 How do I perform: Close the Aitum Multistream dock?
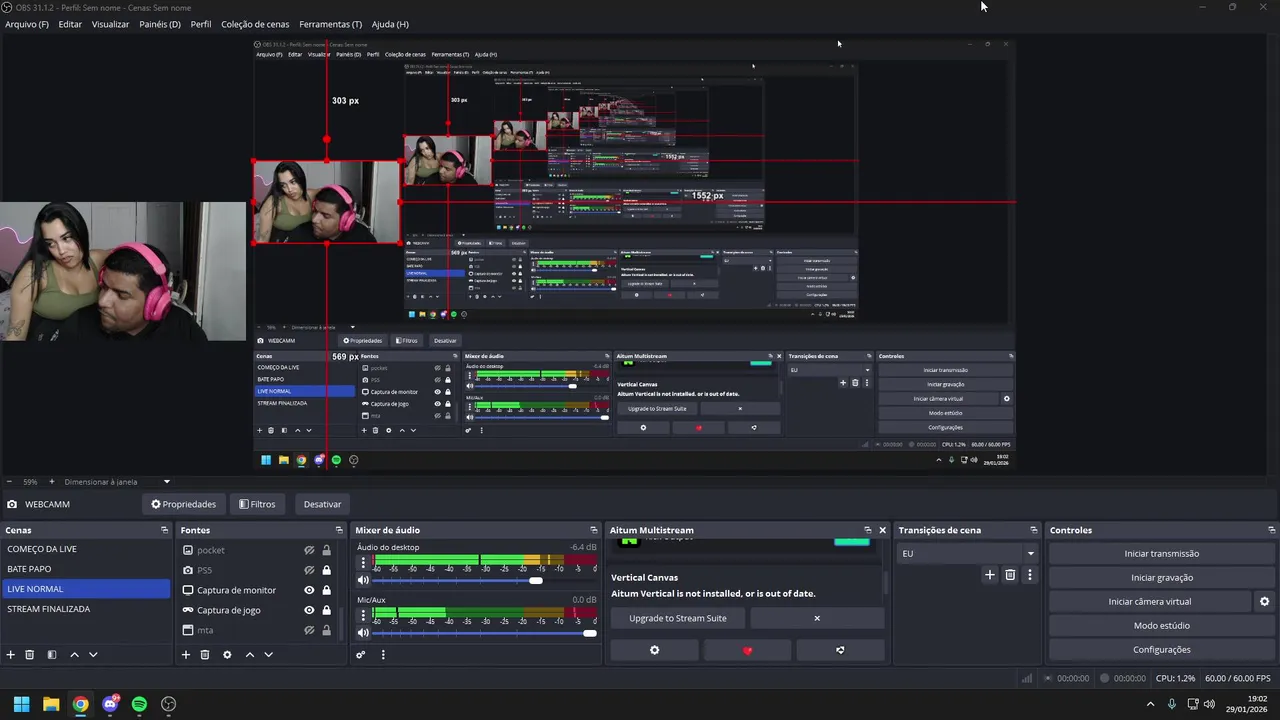[x=882, y=530]
